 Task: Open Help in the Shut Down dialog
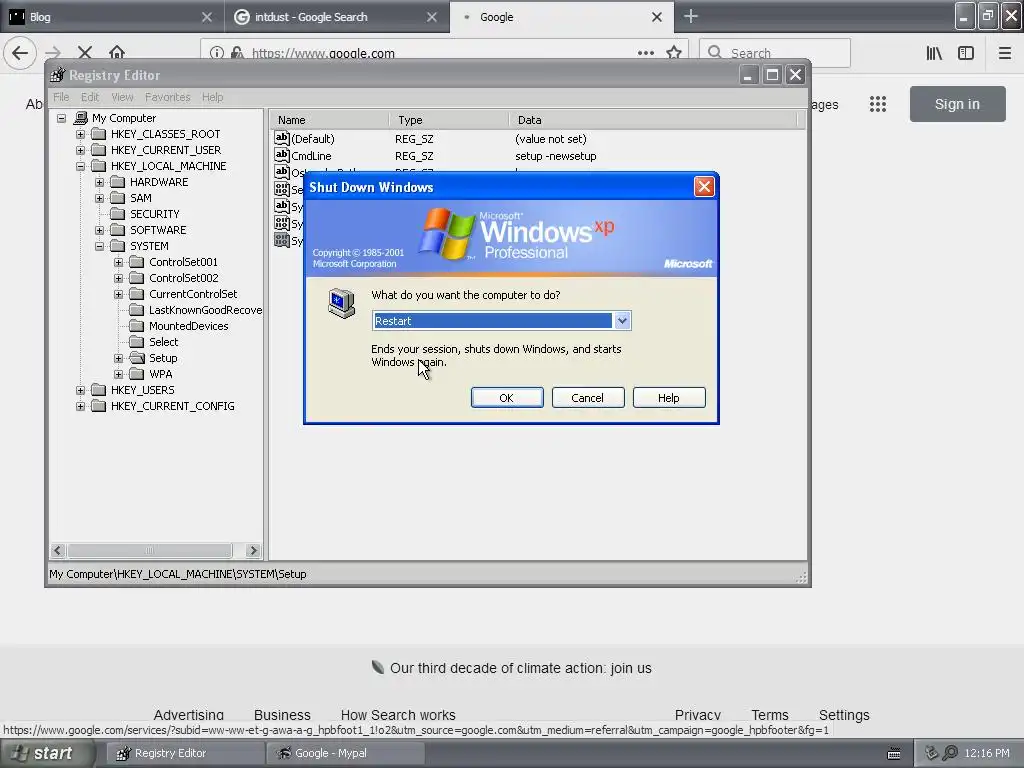tap(669, 398)
